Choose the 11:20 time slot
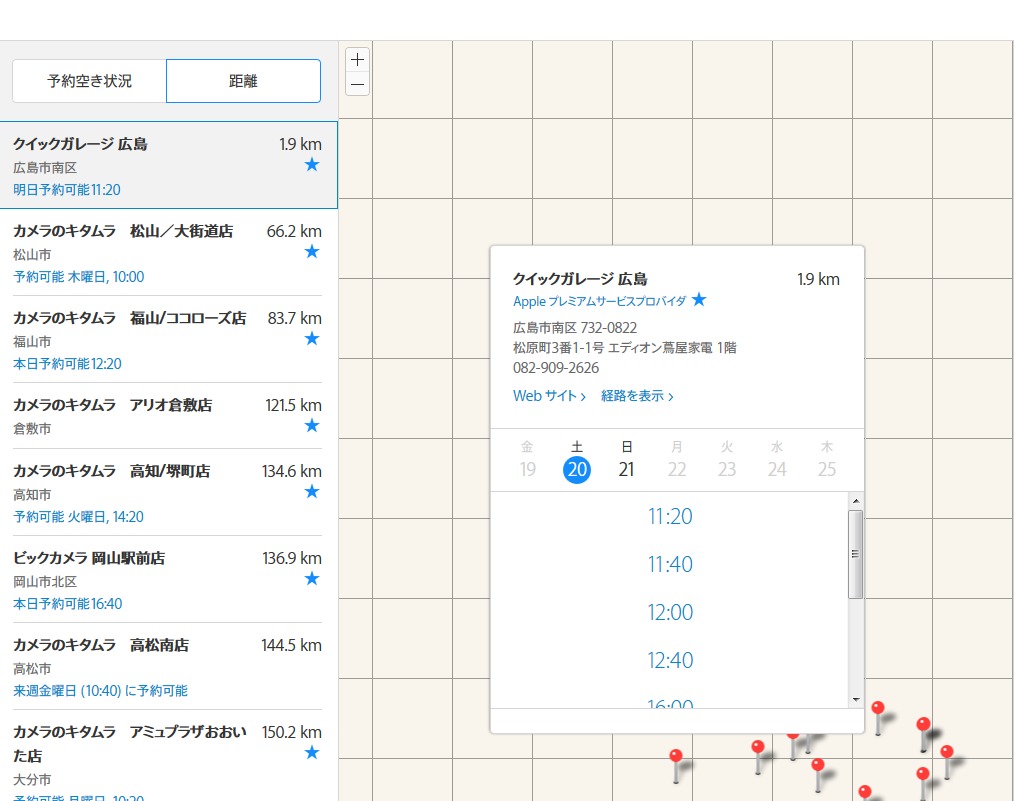The width and height of the screenshot is (1014, 801). click(670, 517)
